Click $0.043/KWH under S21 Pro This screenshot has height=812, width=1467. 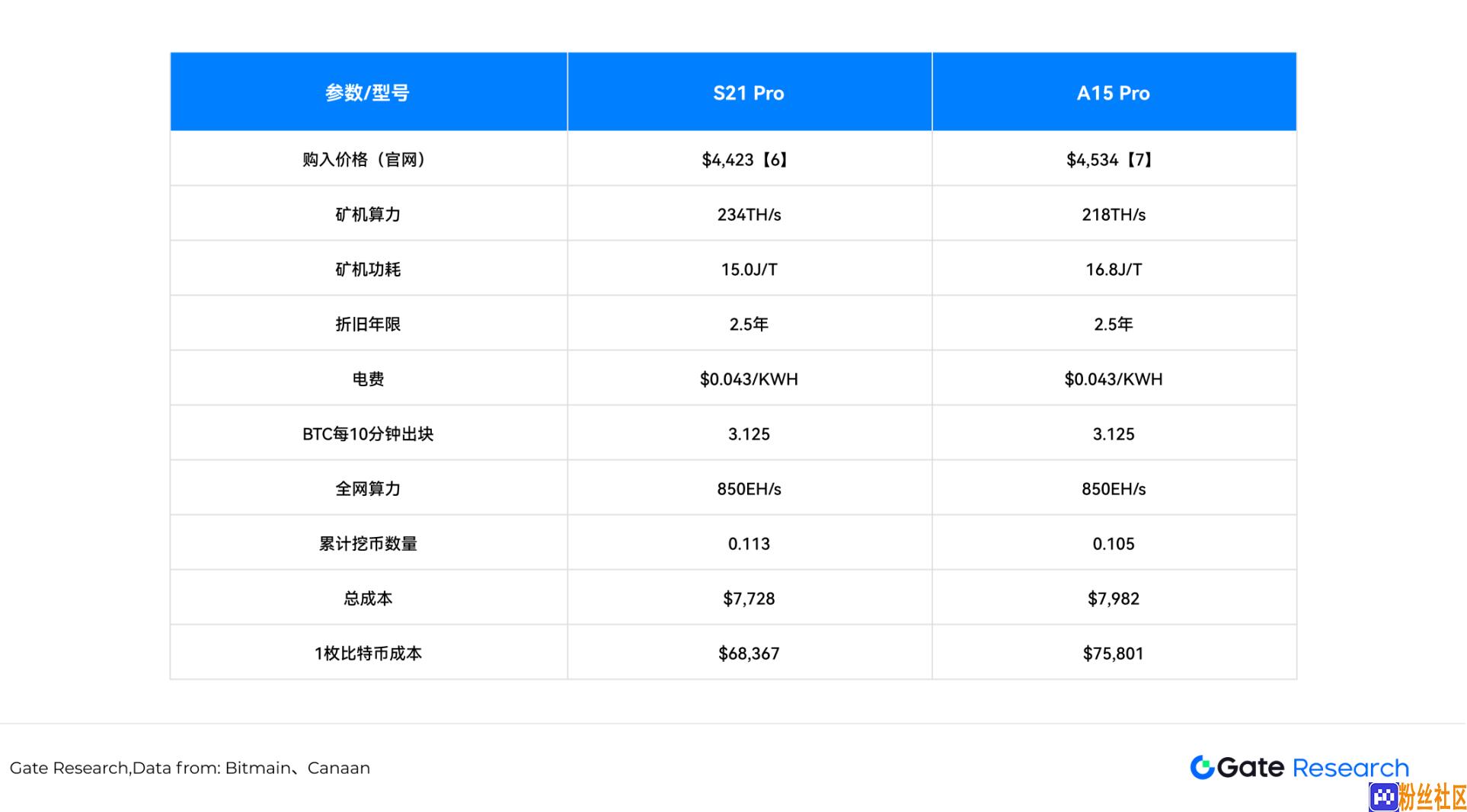(x=749, y=379)
